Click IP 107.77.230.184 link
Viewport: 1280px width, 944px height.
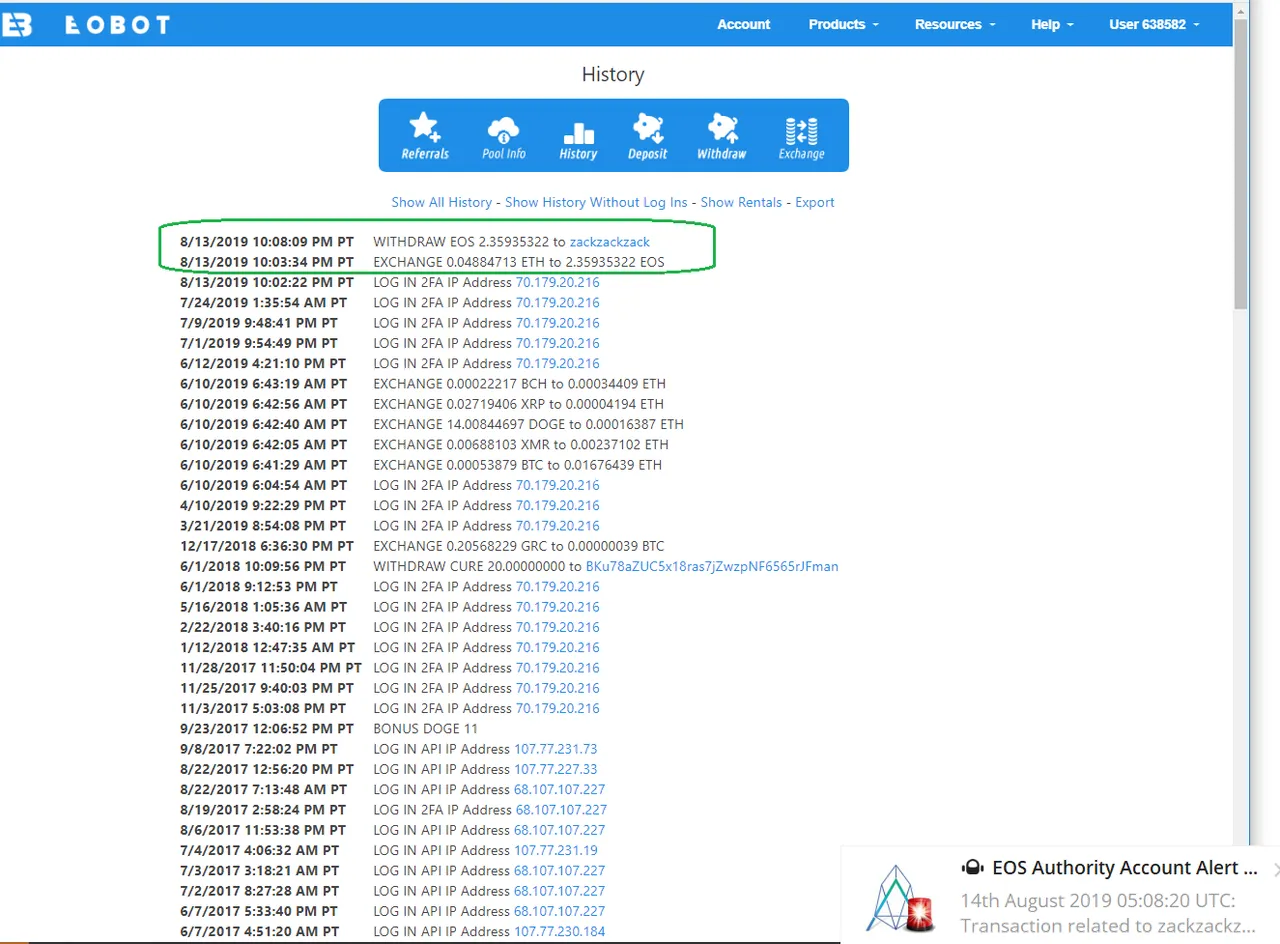560,931
